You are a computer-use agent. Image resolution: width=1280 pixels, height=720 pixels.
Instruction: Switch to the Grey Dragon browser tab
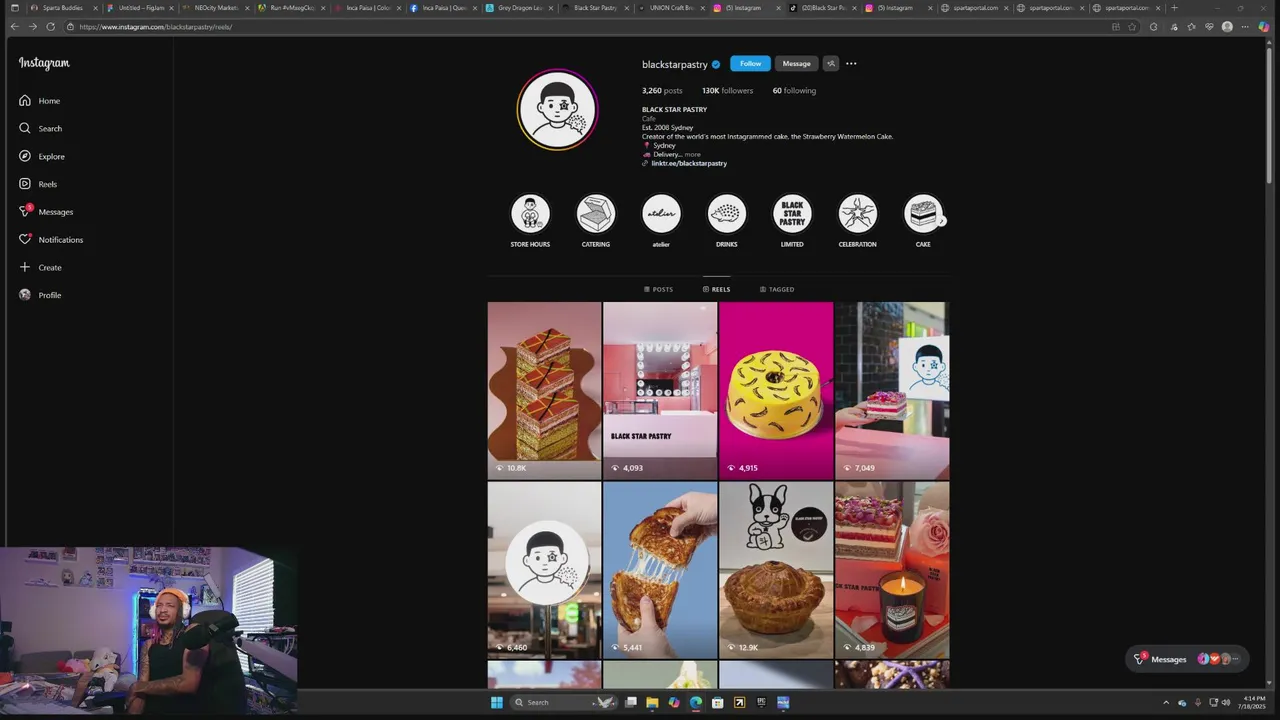click(x=519, y=8)
